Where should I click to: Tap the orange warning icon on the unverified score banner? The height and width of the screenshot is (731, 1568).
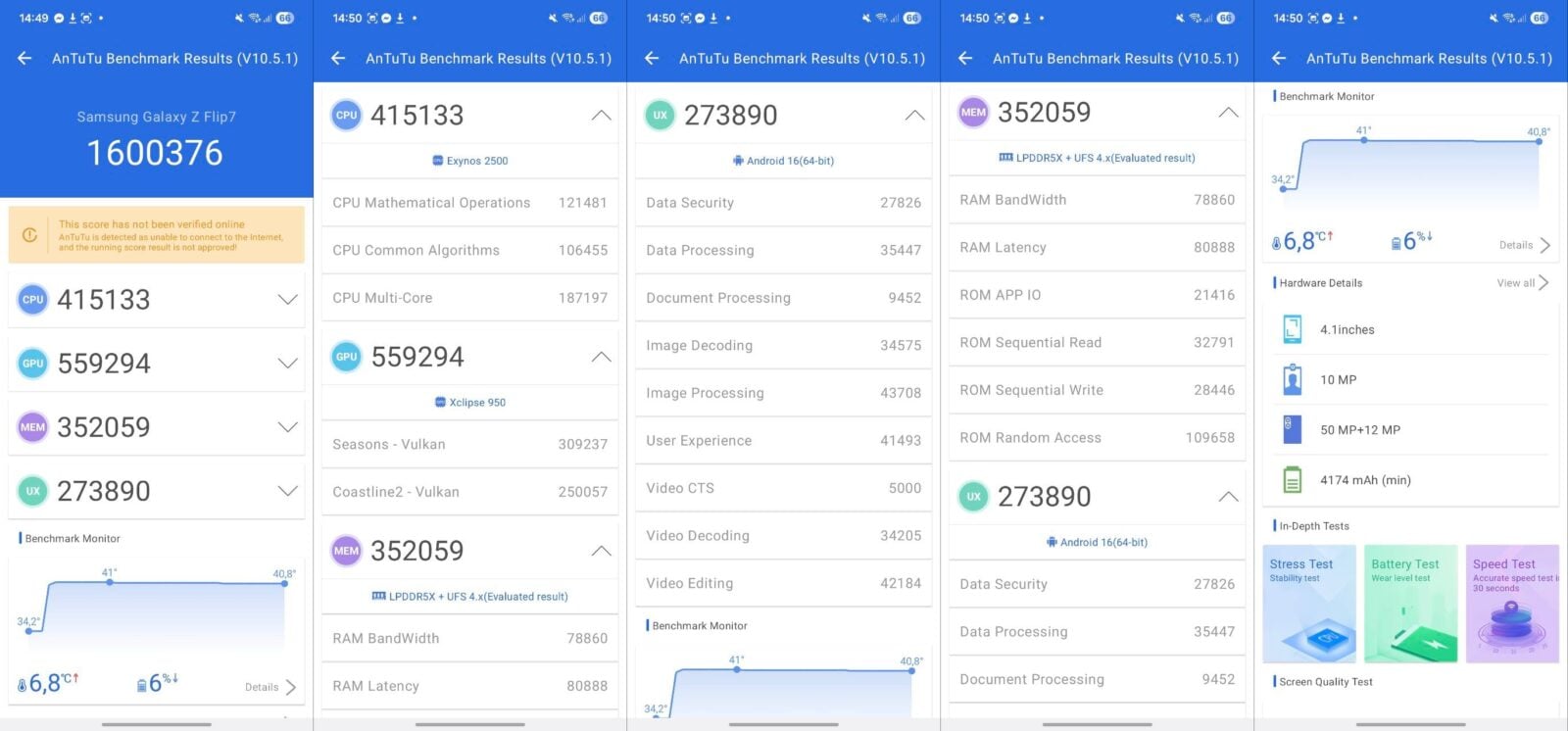tap(30, 235)
